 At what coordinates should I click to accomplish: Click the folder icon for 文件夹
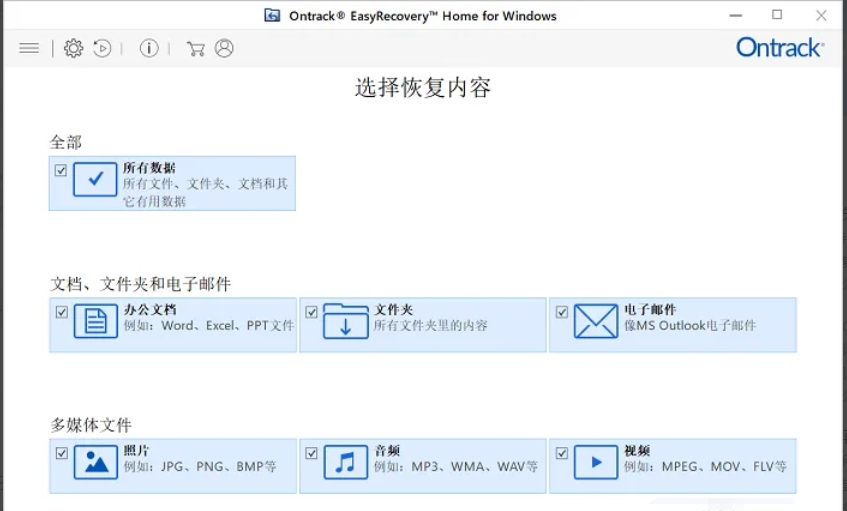346,321
